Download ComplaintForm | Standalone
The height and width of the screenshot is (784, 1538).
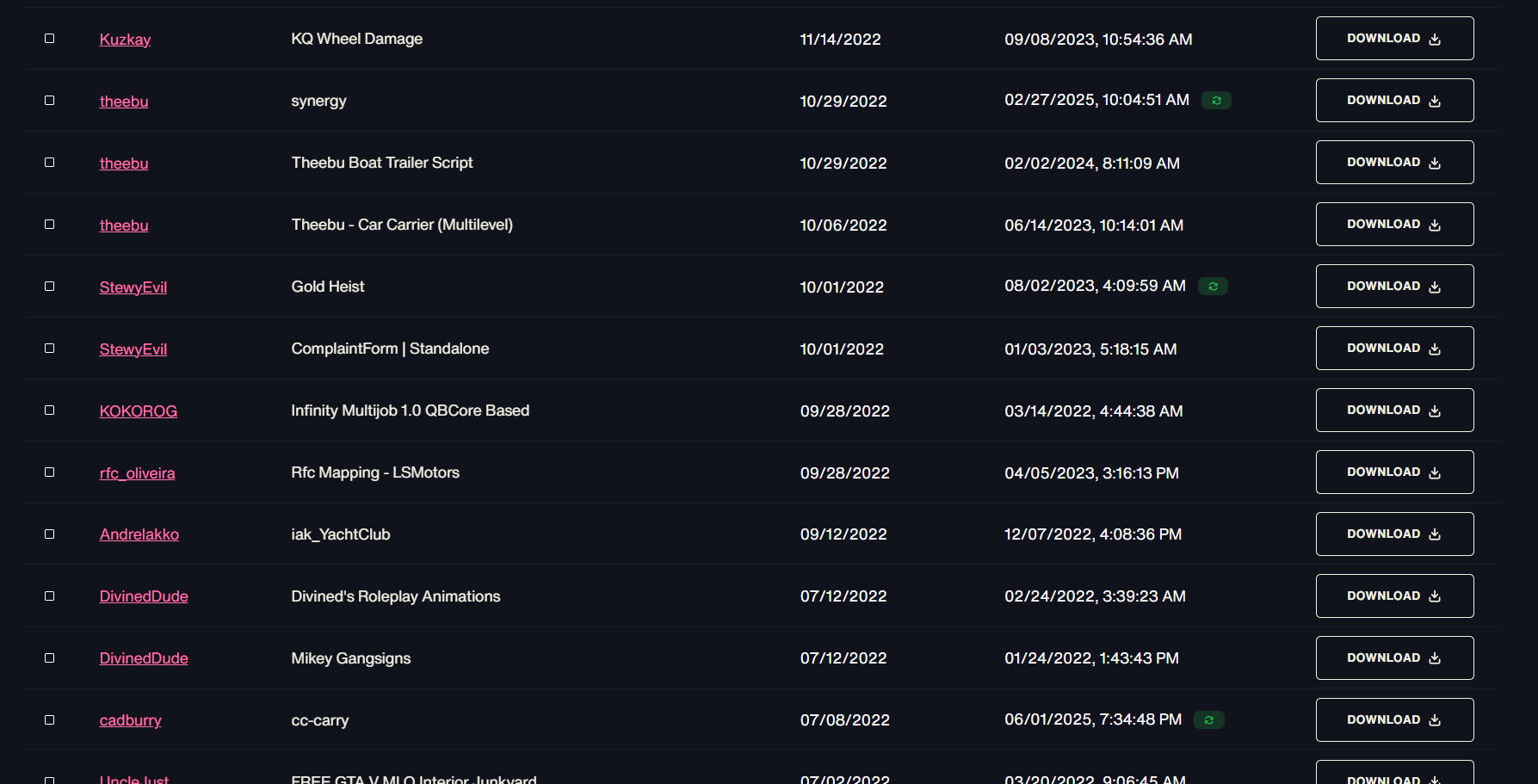1394,349
